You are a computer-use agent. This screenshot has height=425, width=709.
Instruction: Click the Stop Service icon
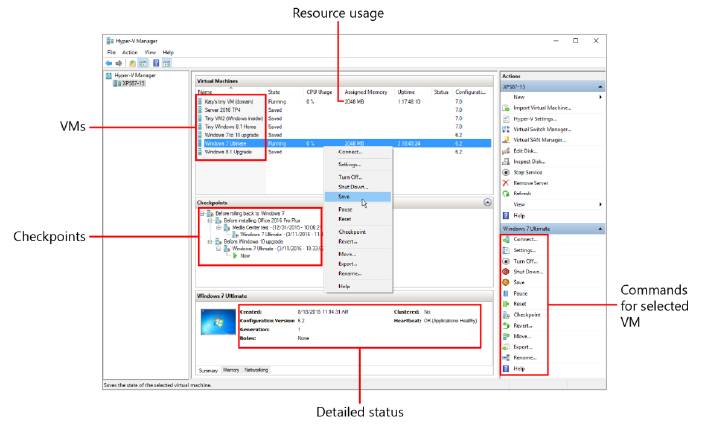[507, 172]
